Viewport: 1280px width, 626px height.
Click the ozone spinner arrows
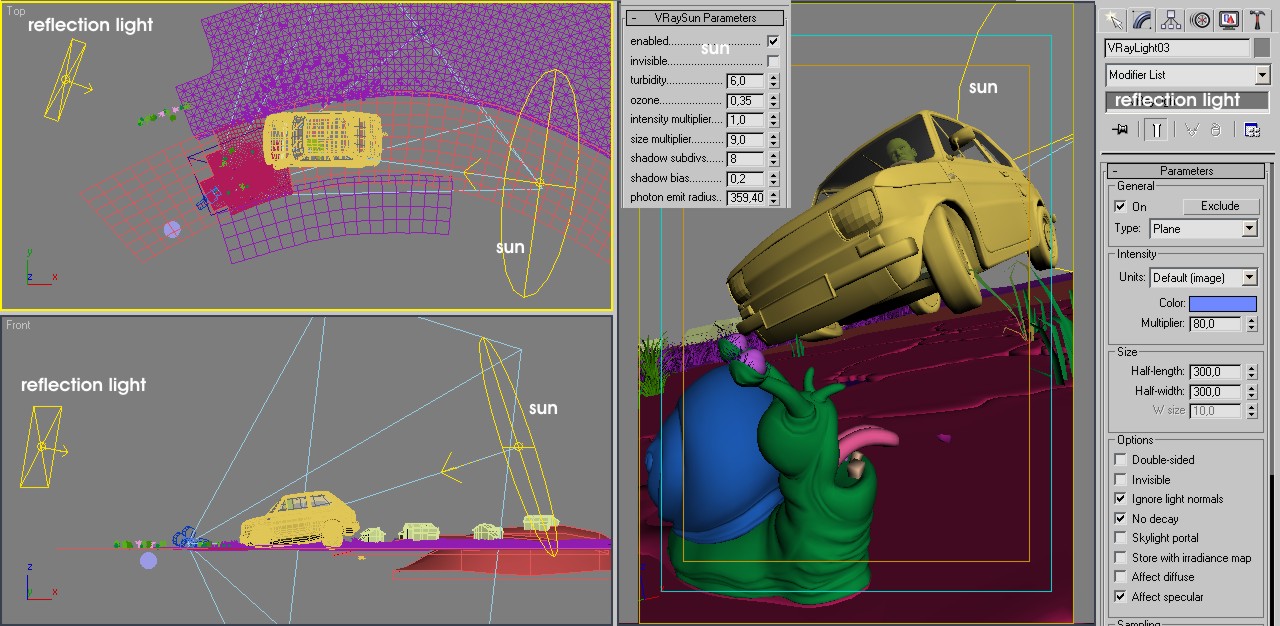[x=773, y=101]
